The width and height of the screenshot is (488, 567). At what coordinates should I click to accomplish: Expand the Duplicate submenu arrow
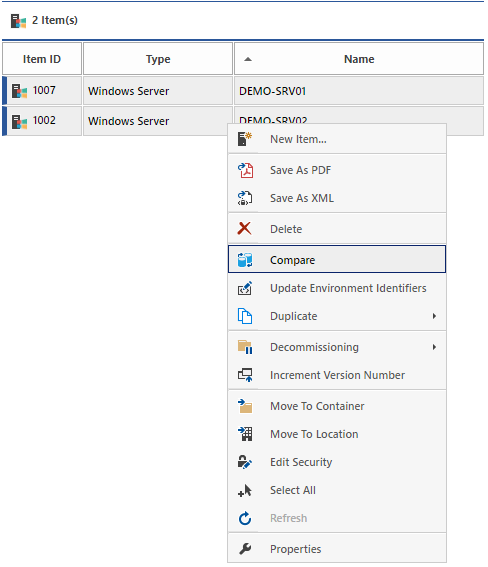[434, 316]
